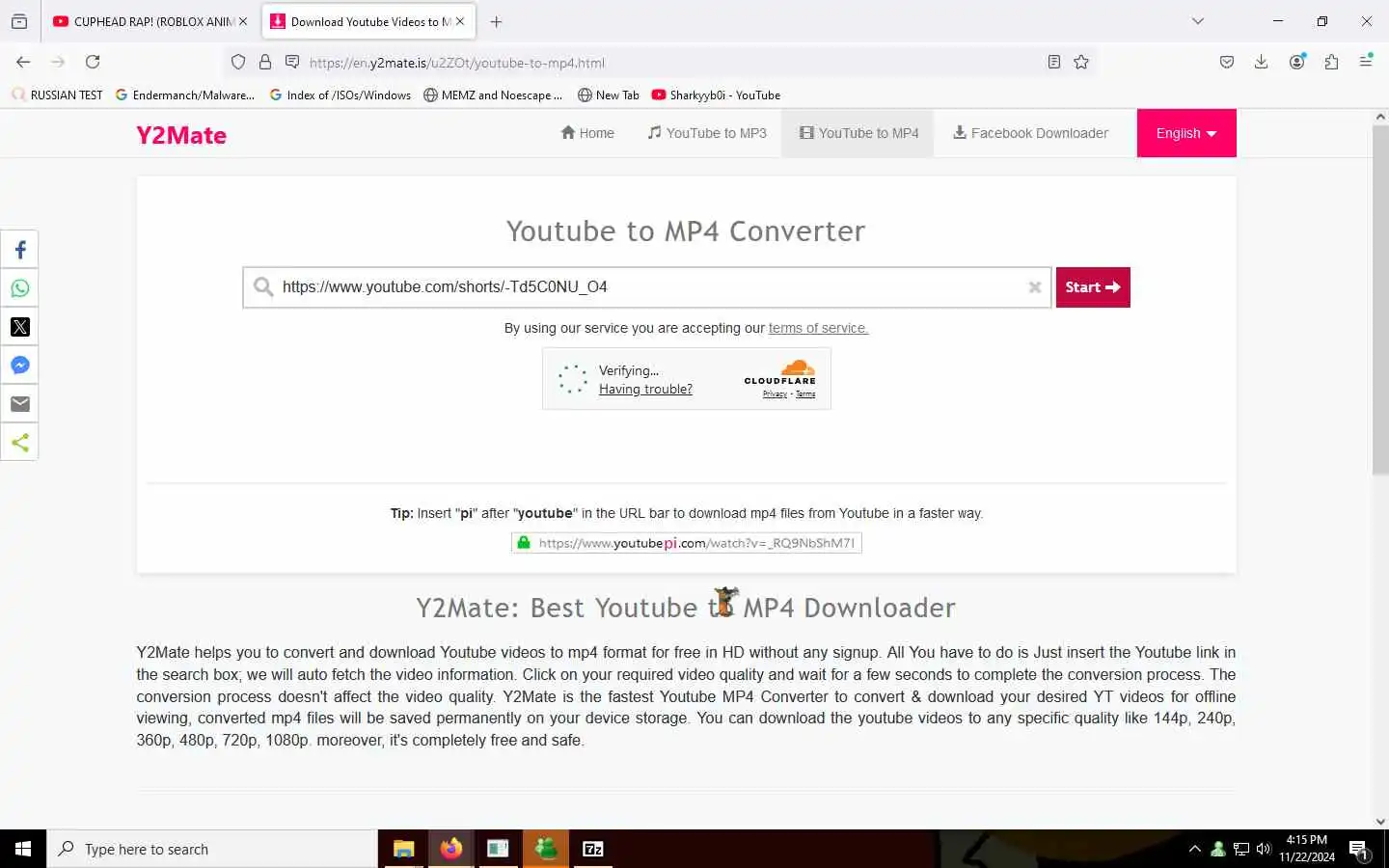
Task: Open RUSSIAN TEST bookmark
Action: [57, 95]
